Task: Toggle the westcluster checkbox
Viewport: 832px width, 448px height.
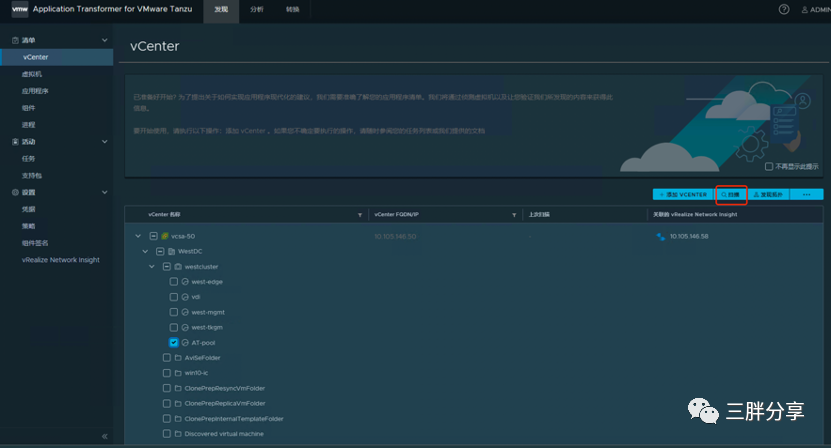Action: 167,266
